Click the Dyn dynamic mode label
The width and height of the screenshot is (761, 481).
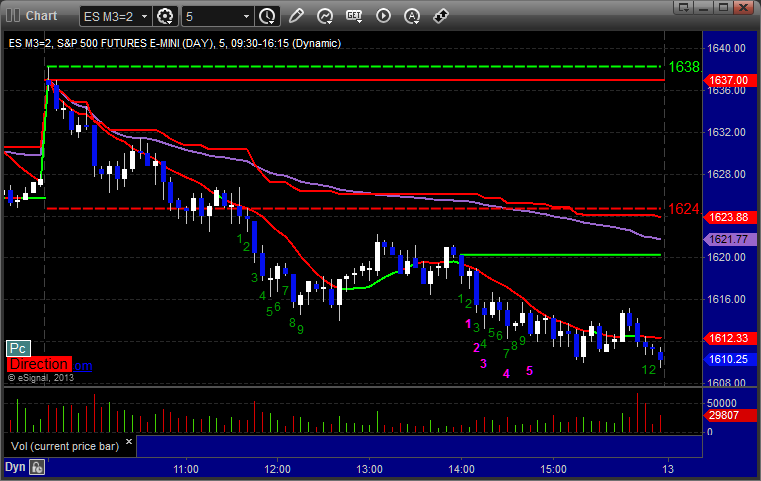pyautogui.click(x=15, y=467)
